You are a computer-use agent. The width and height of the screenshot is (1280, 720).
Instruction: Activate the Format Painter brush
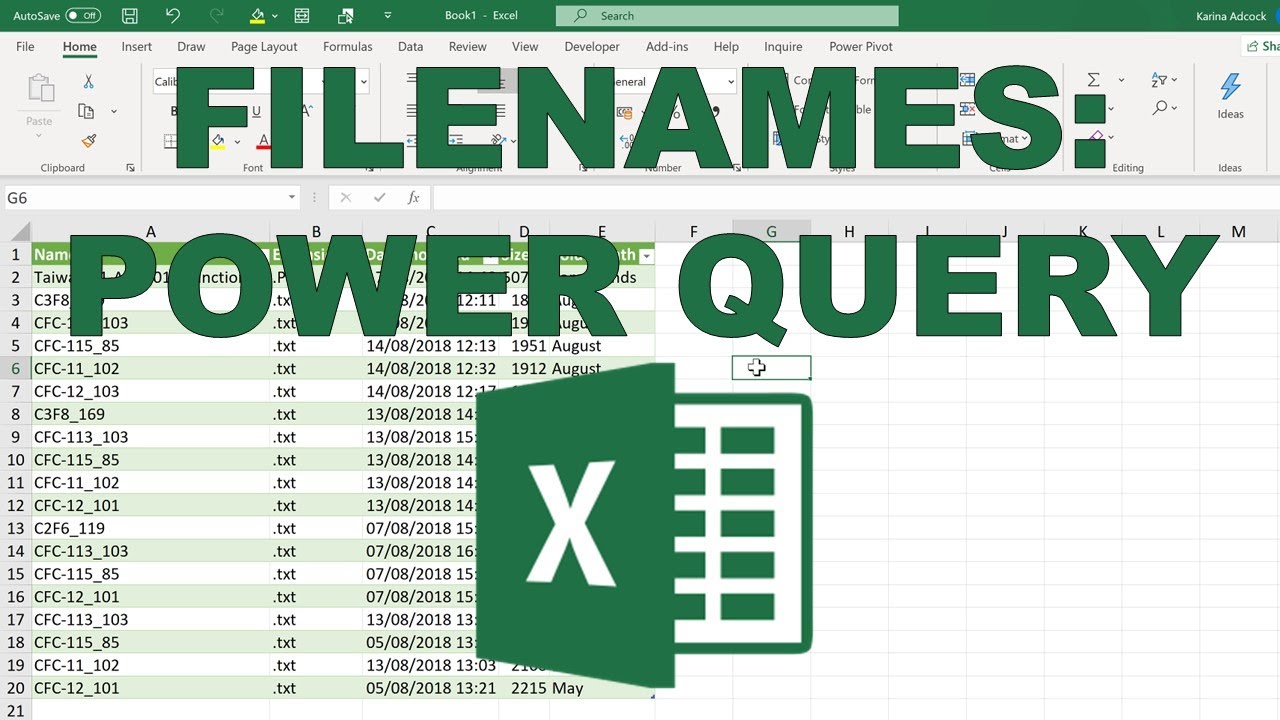pyautogui.click(x=88, y=141)
